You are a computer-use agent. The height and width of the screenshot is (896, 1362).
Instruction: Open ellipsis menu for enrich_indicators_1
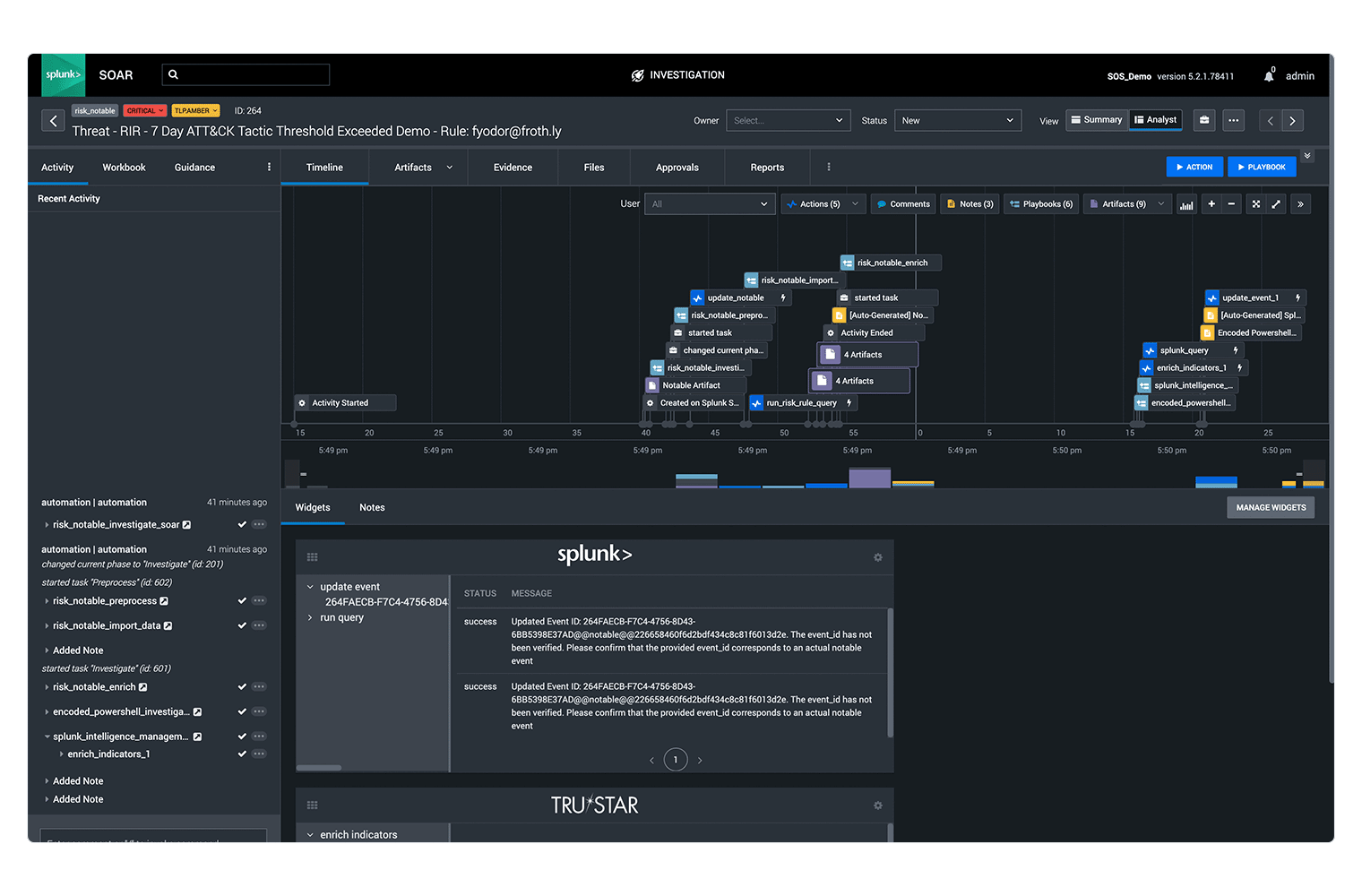[259, 754]
